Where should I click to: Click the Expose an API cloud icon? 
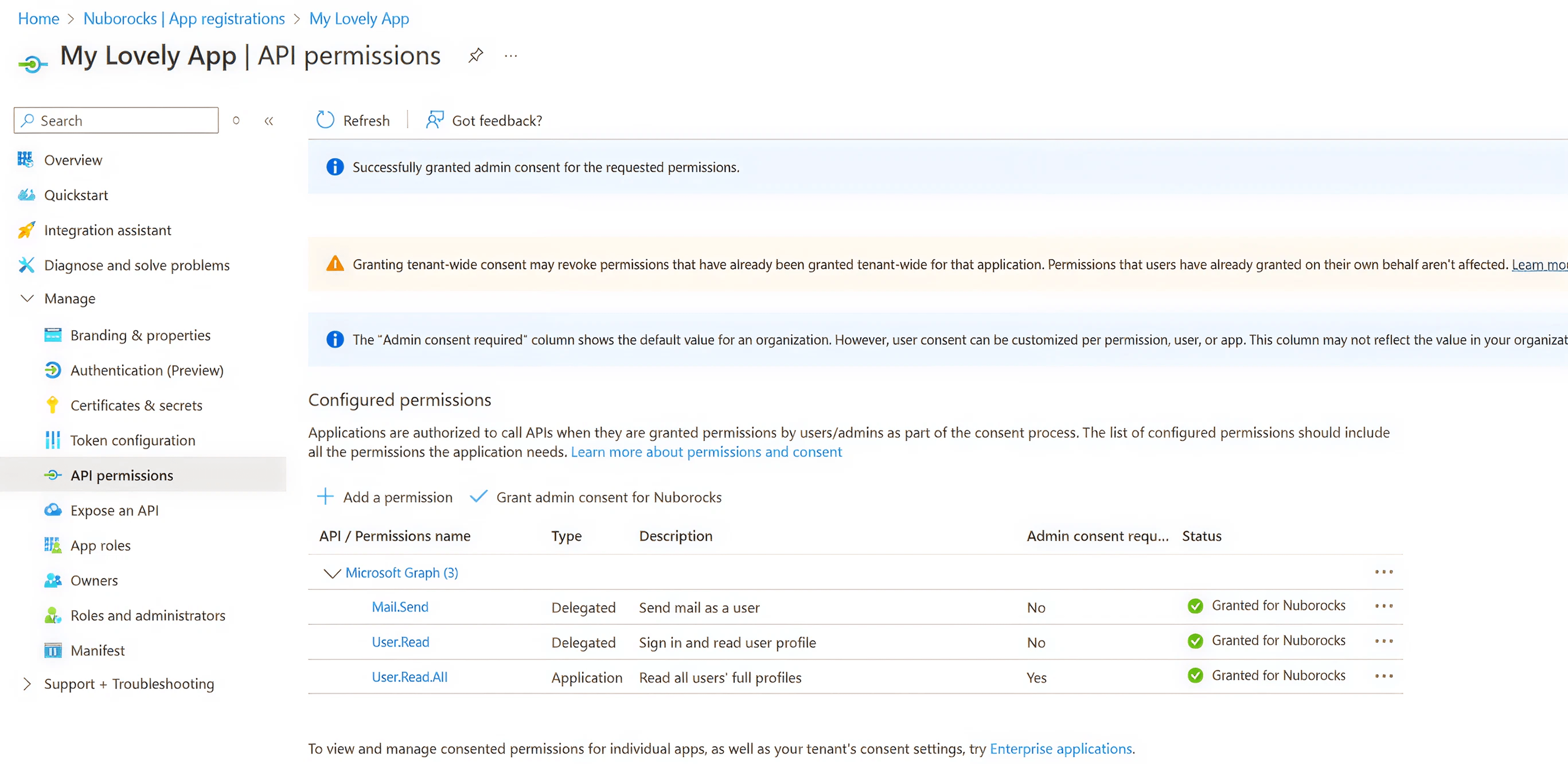[x=53, y=510]
